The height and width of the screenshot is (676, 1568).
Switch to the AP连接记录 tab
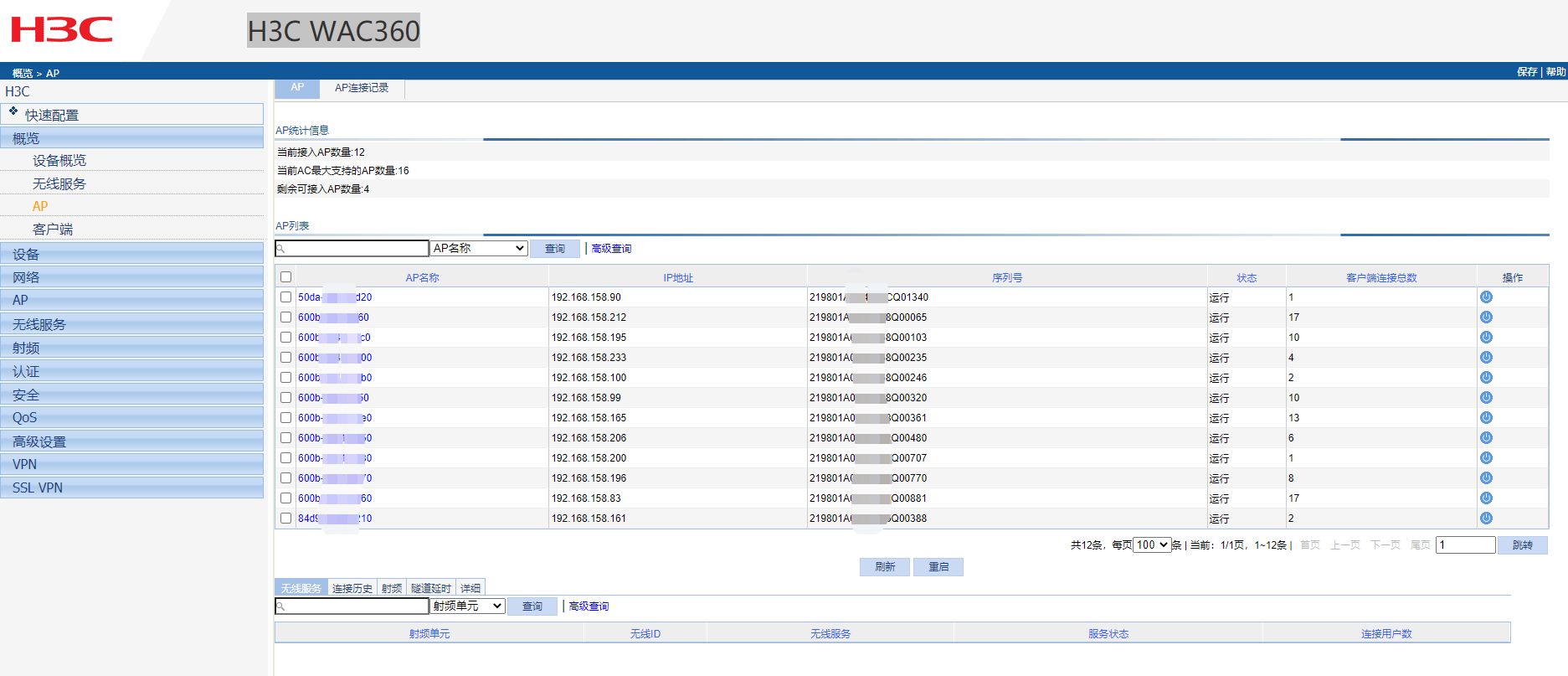coord(362,88)
